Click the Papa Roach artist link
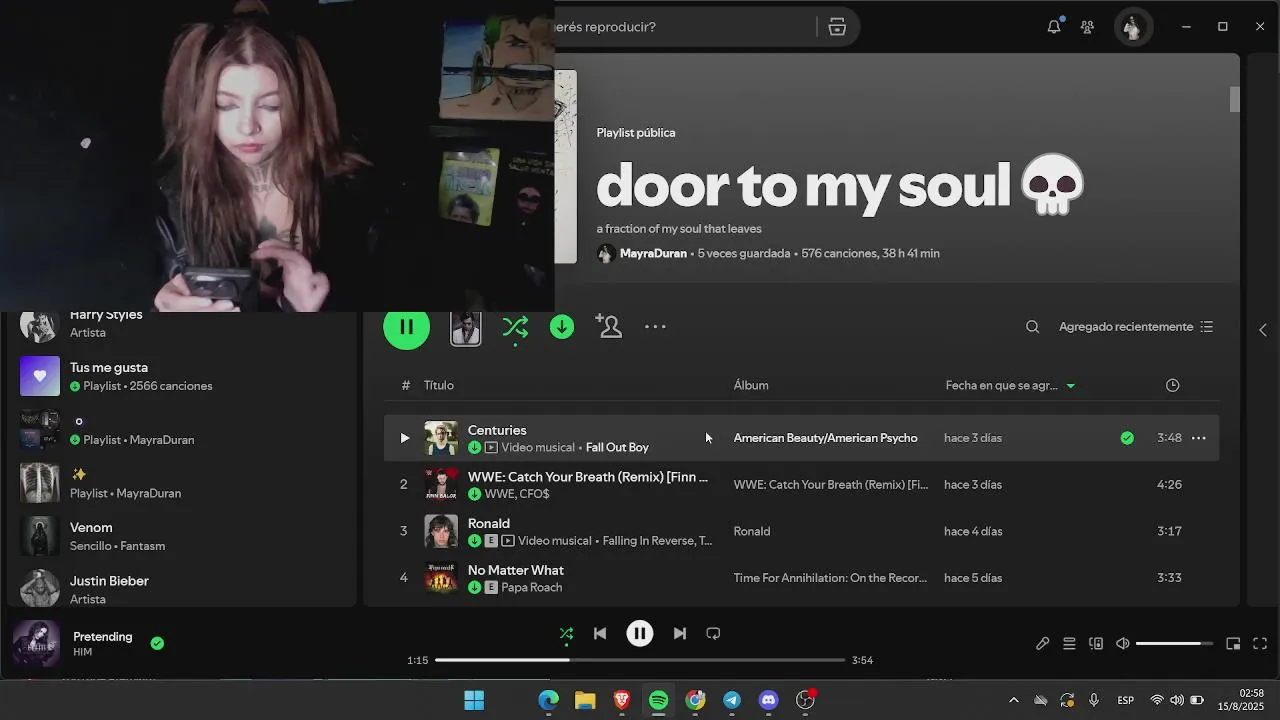The image size is (1280, 720). point(531,587)
